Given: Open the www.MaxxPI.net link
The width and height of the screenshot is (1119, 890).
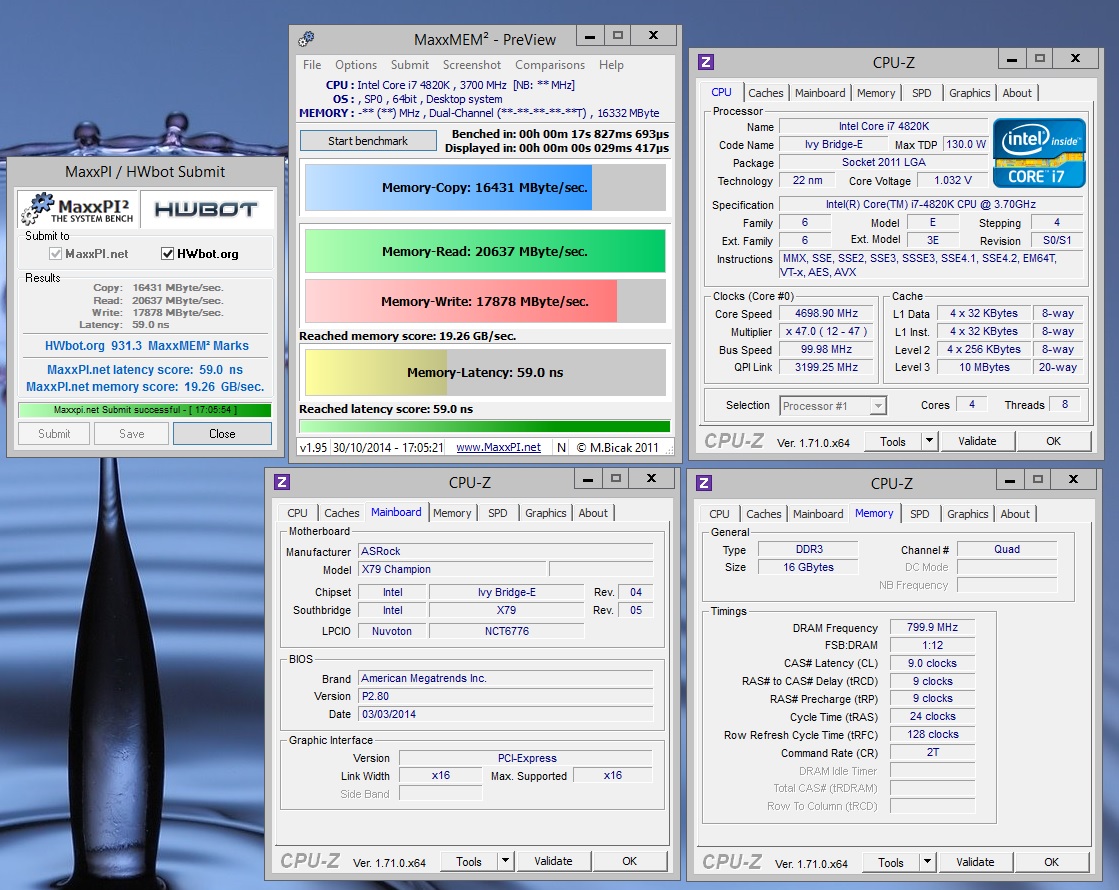Looking at the screenshot, I should 498,447.
